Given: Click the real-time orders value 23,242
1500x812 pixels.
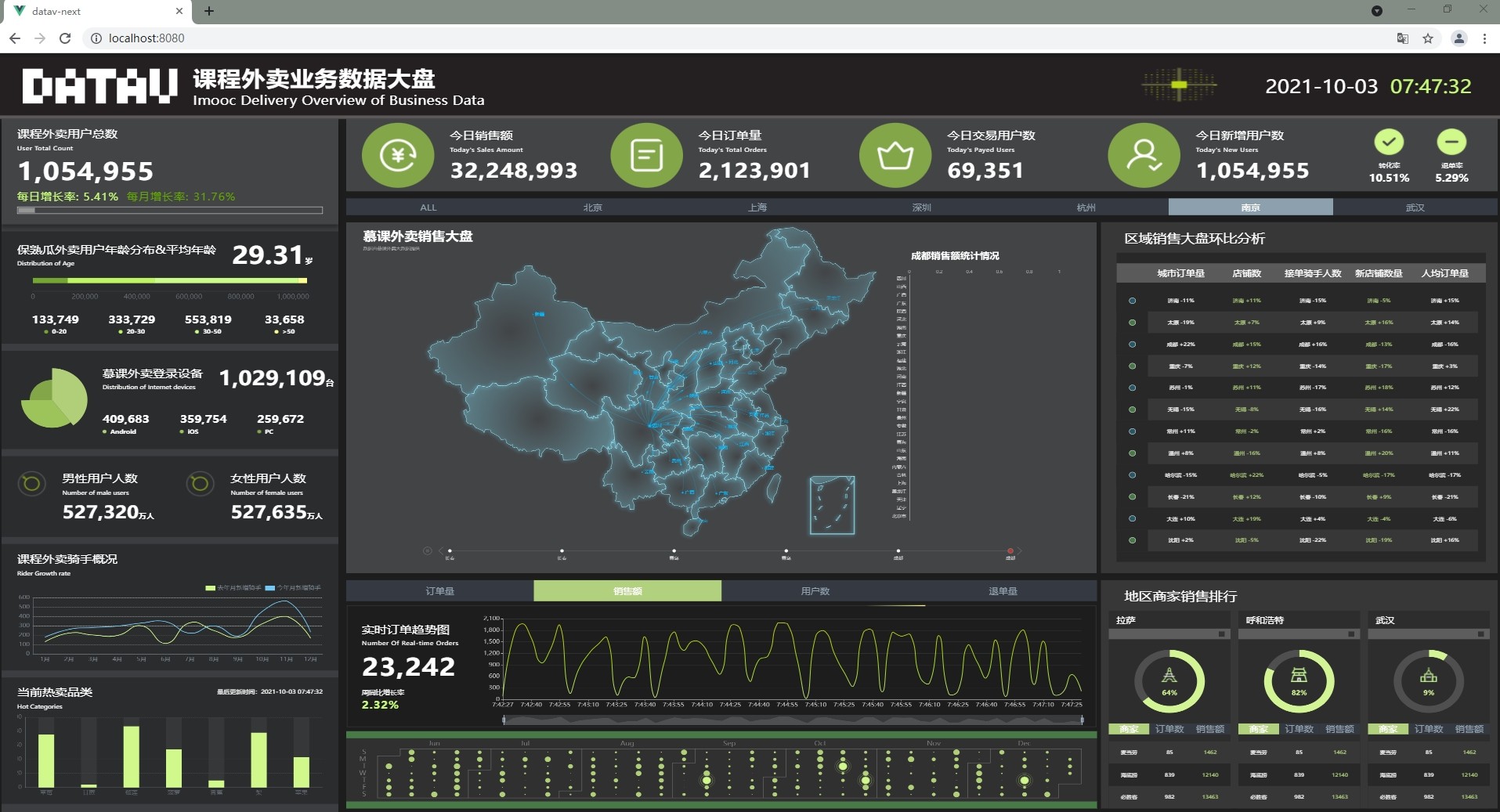Looking at the screenshot, I should coord(408,666).
